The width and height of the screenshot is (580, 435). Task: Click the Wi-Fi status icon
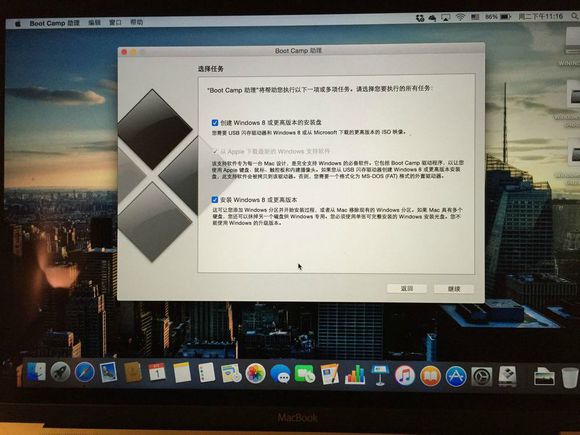[460, 17]
